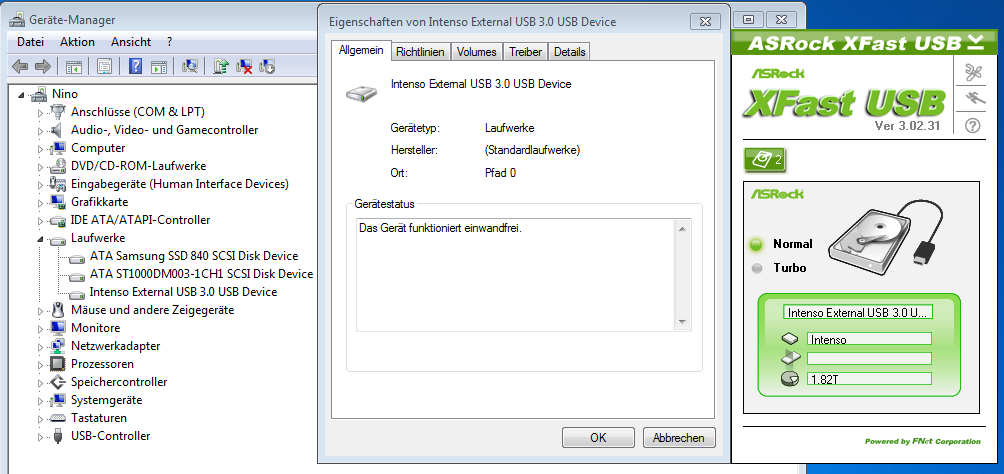Click the uninstall device icon with red X

point(244,66)
